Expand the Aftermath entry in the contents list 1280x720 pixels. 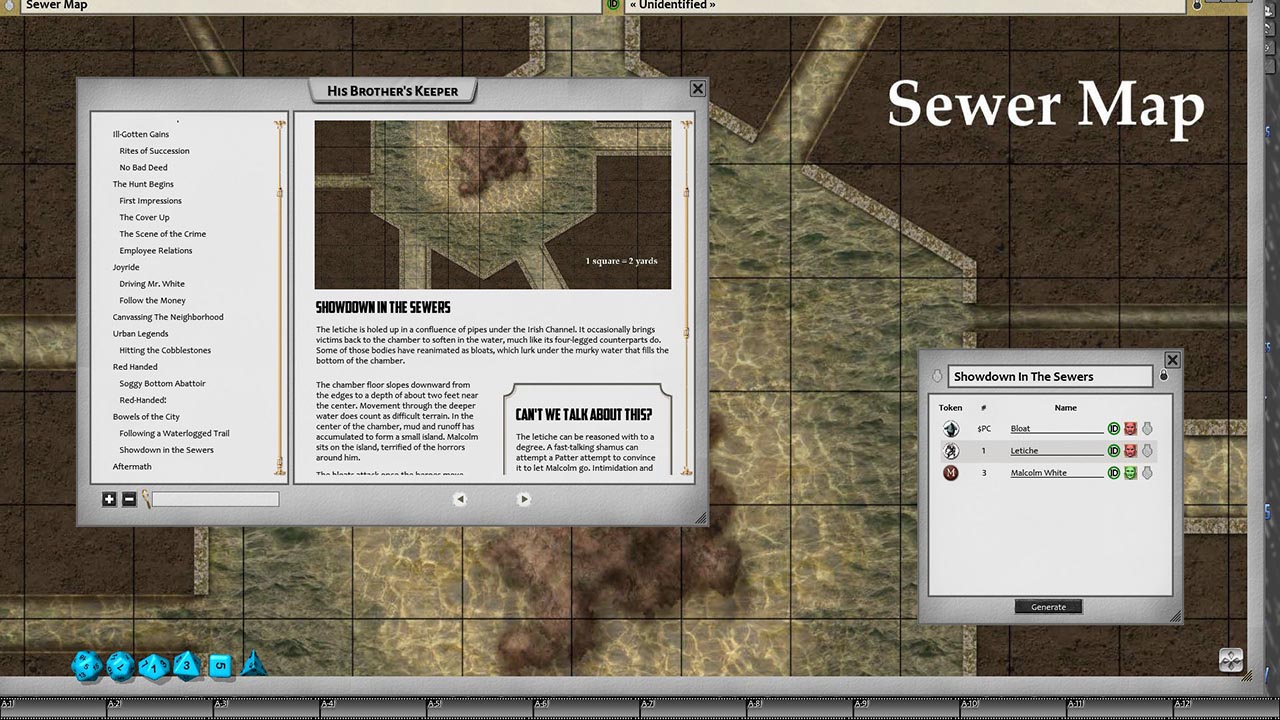point(131,466)
